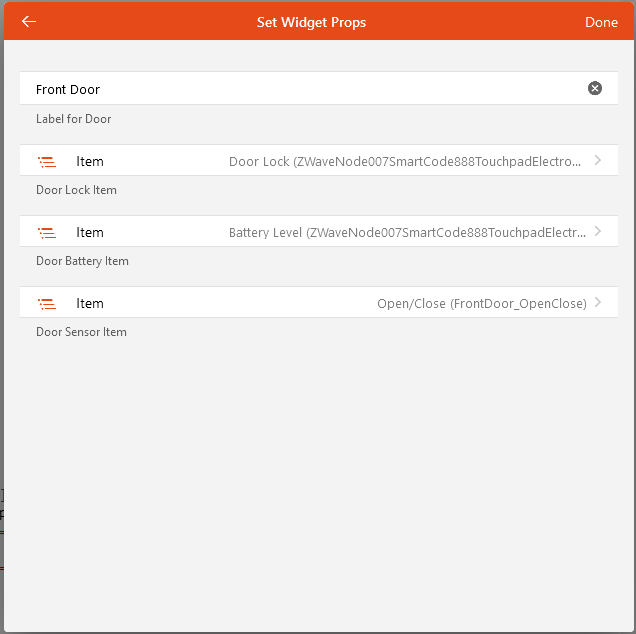636x634 pixels.
Task: Select the Open/Close FrontDoor_OpenClose value
Action: point(481,303)
